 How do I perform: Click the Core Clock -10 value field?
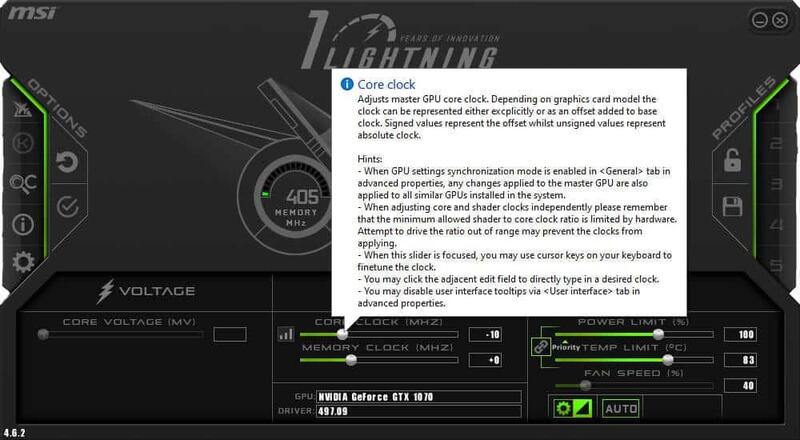(x=485, y=334)
